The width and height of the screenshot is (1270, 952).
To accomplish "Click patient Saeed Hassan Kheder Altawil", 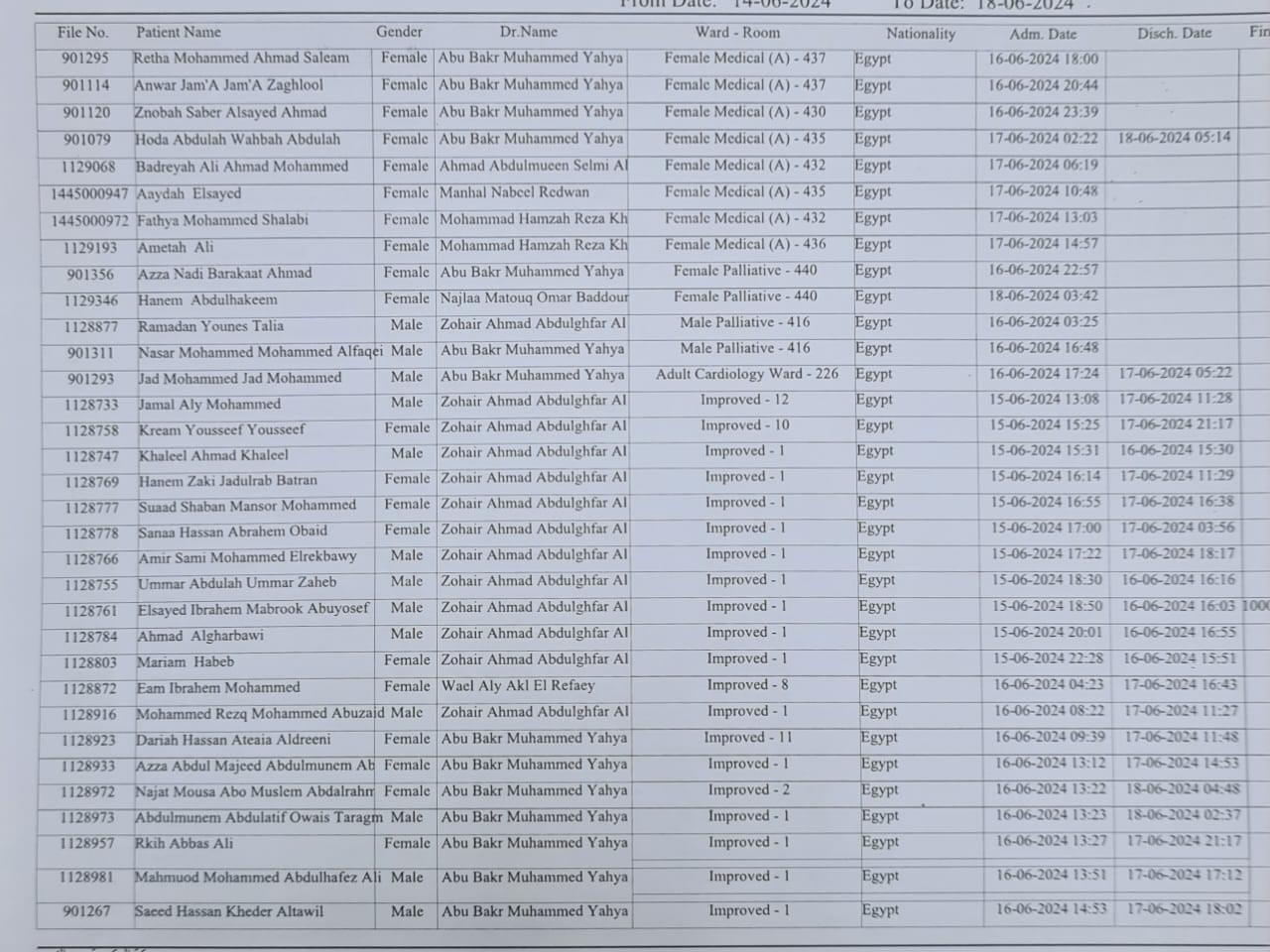I will (x=229, y=911).
